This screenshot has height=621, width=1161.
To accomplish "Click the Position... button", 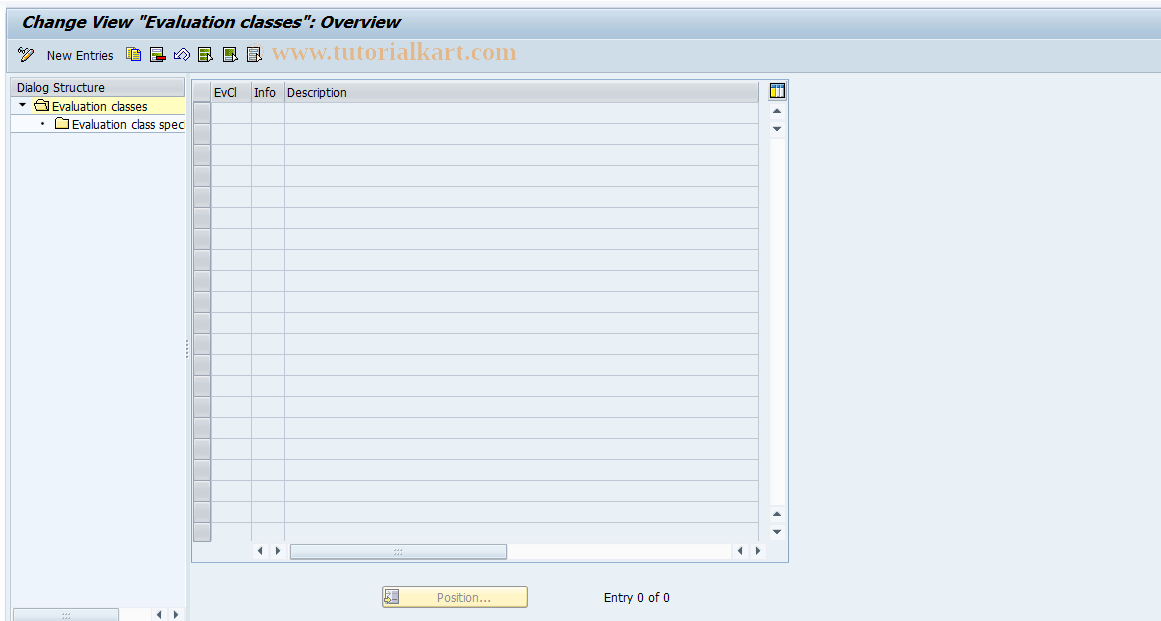I will pos(455,597).
